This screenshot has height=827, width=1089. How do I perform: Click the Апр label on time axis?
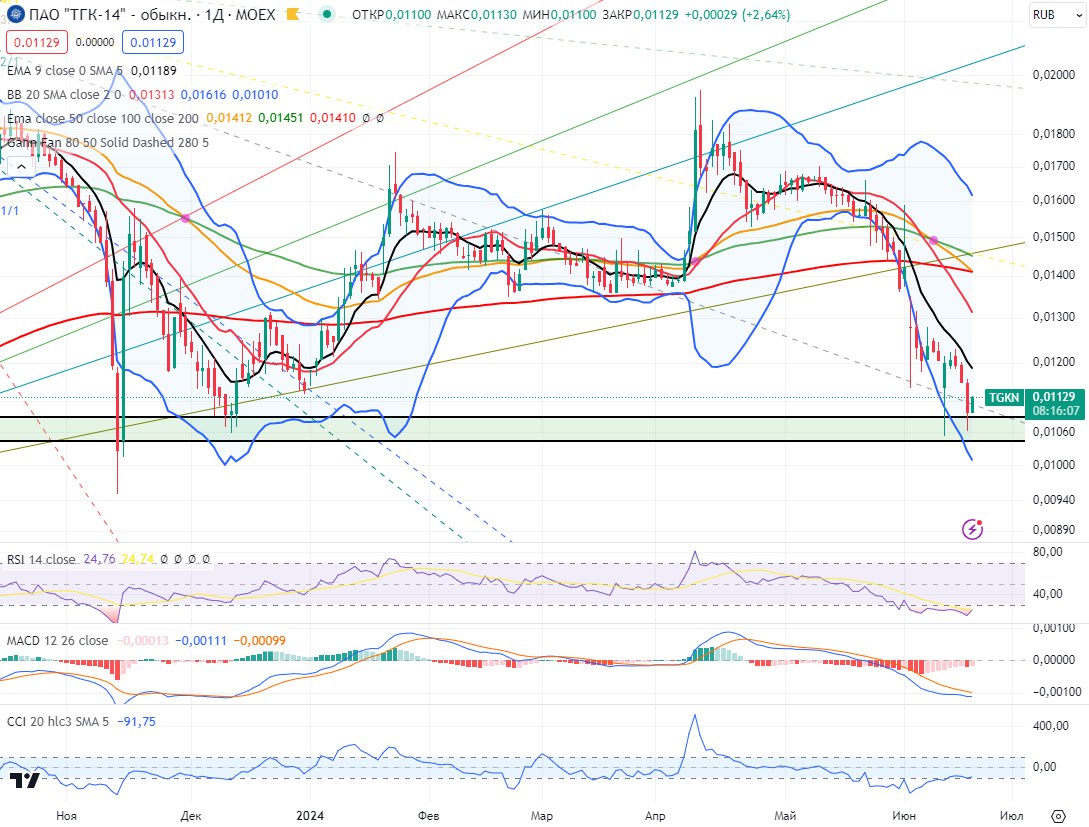click(655, 815)
